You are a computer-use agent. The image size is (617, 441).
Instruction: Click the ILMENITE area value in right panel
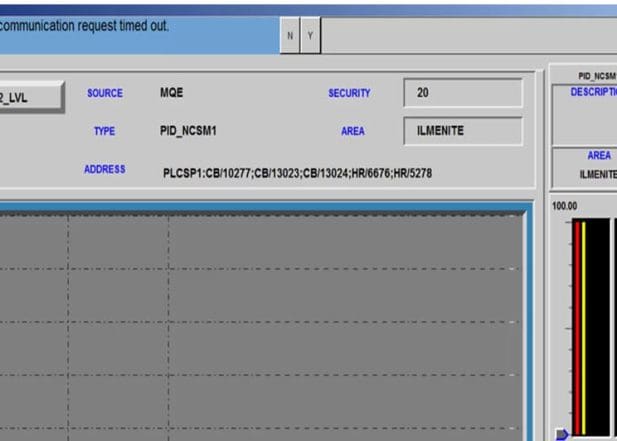pos(597,174)
